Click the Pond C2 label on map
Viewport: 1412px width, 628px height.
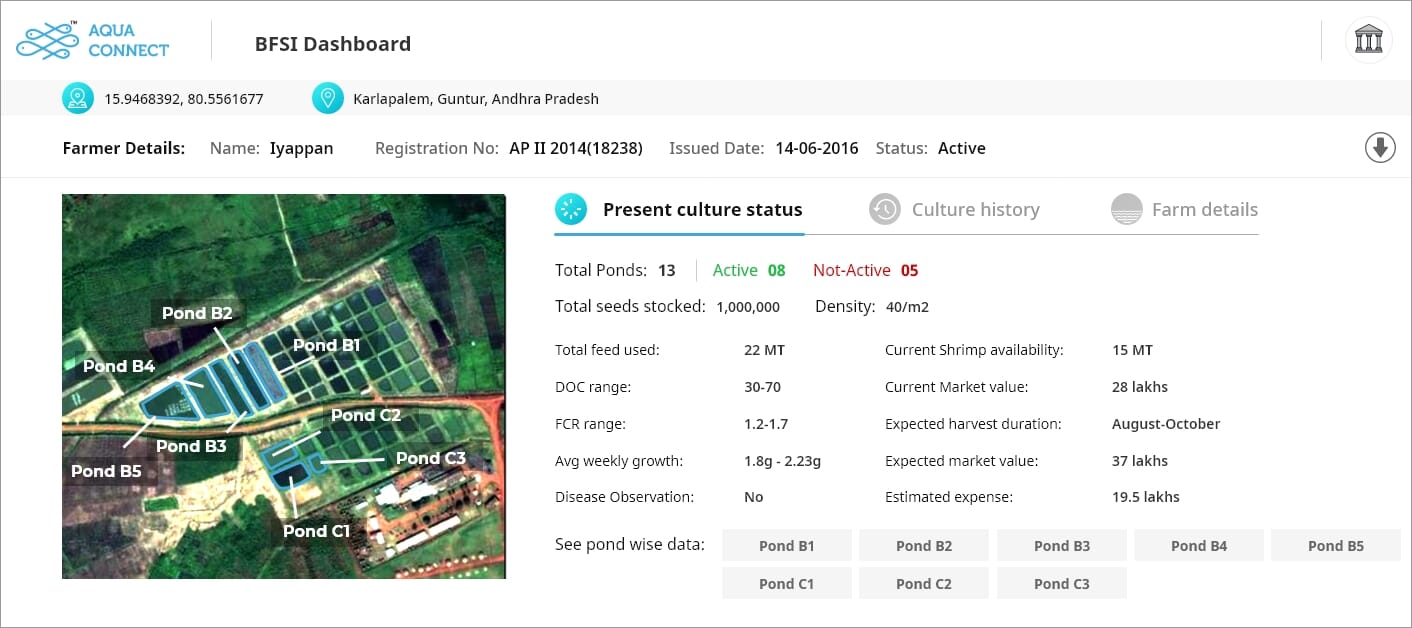pos(365,415)
